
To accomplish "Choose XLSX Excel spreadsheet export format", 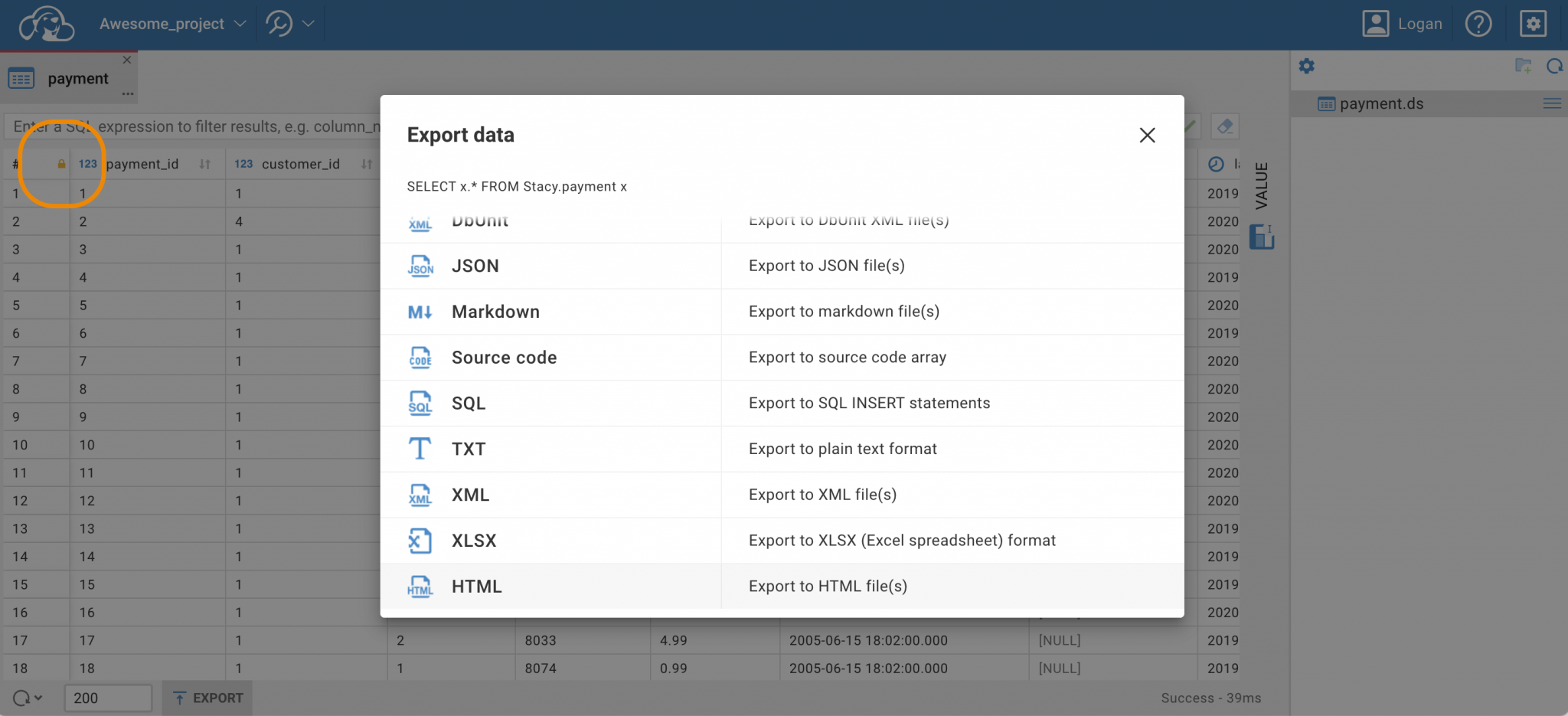I will click(x=475, y=540).
